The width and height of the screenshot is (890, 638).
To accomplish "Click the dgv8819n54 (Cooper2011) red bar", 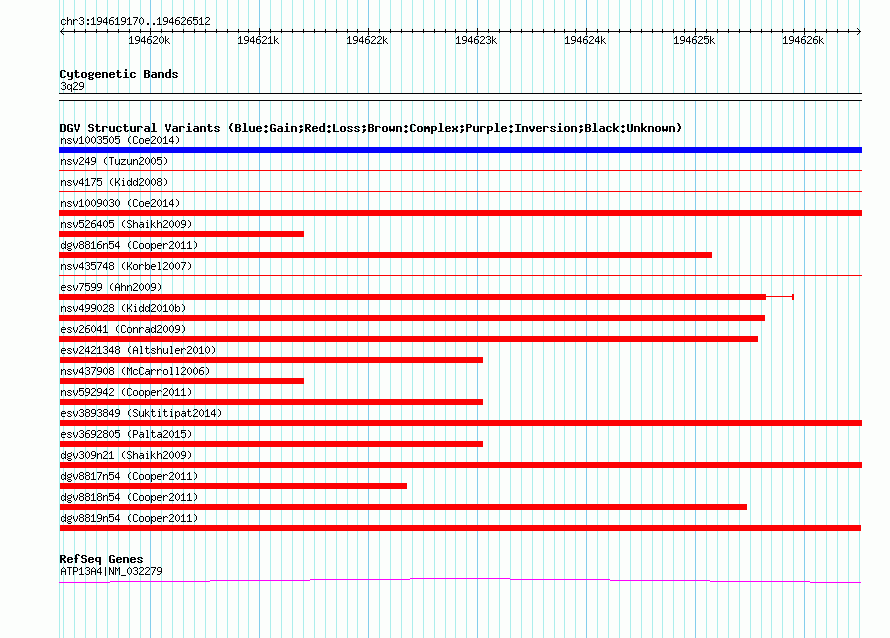I will [460, 528].
